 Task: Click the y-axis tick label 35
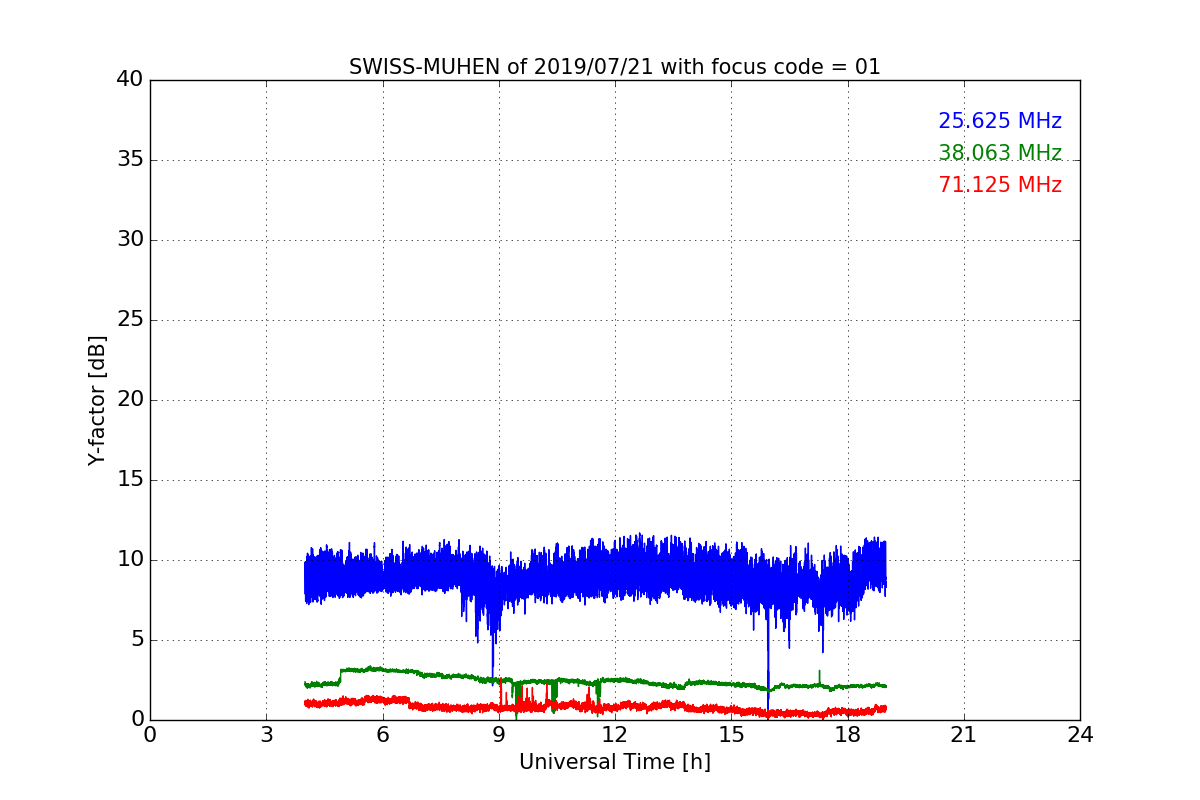pos(130,160)
